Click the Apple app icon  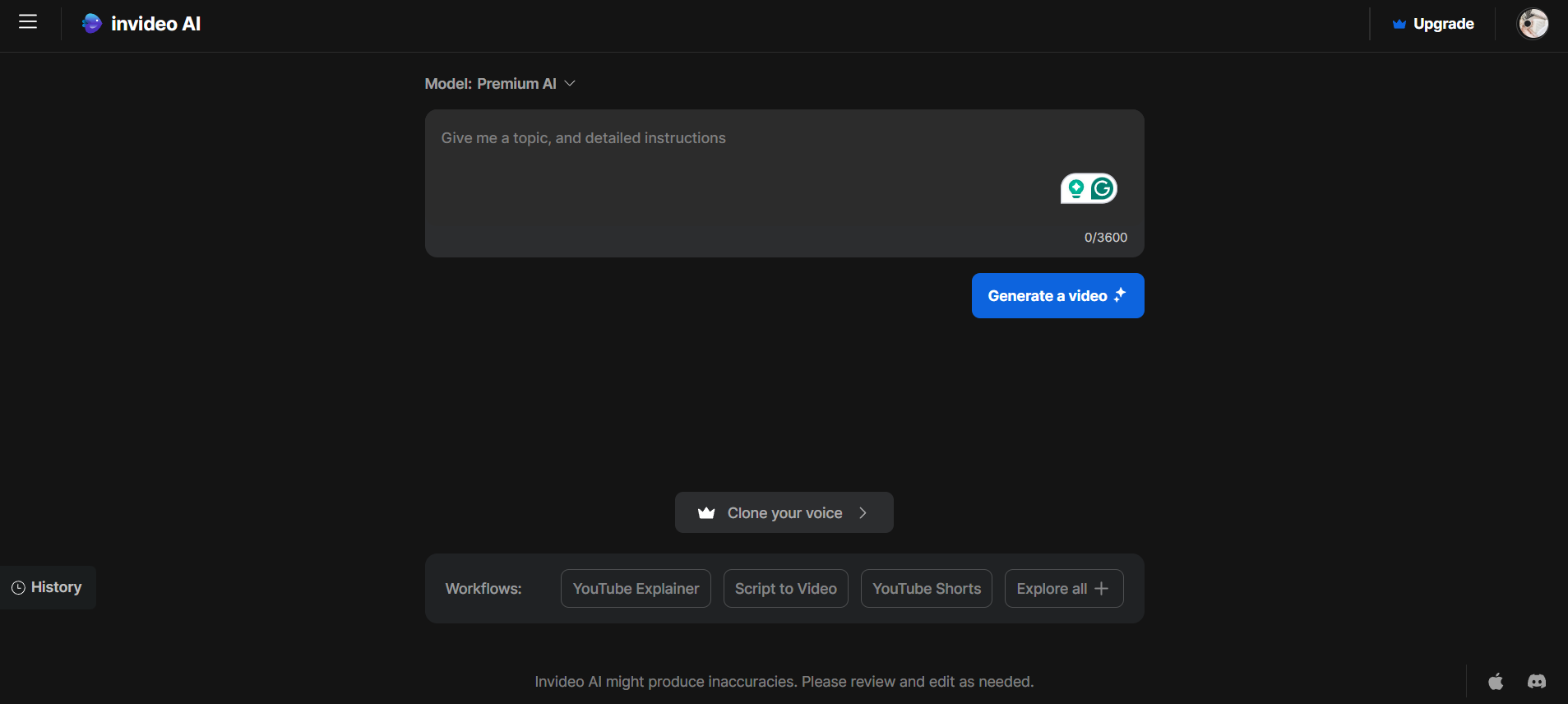[1496, 681]
